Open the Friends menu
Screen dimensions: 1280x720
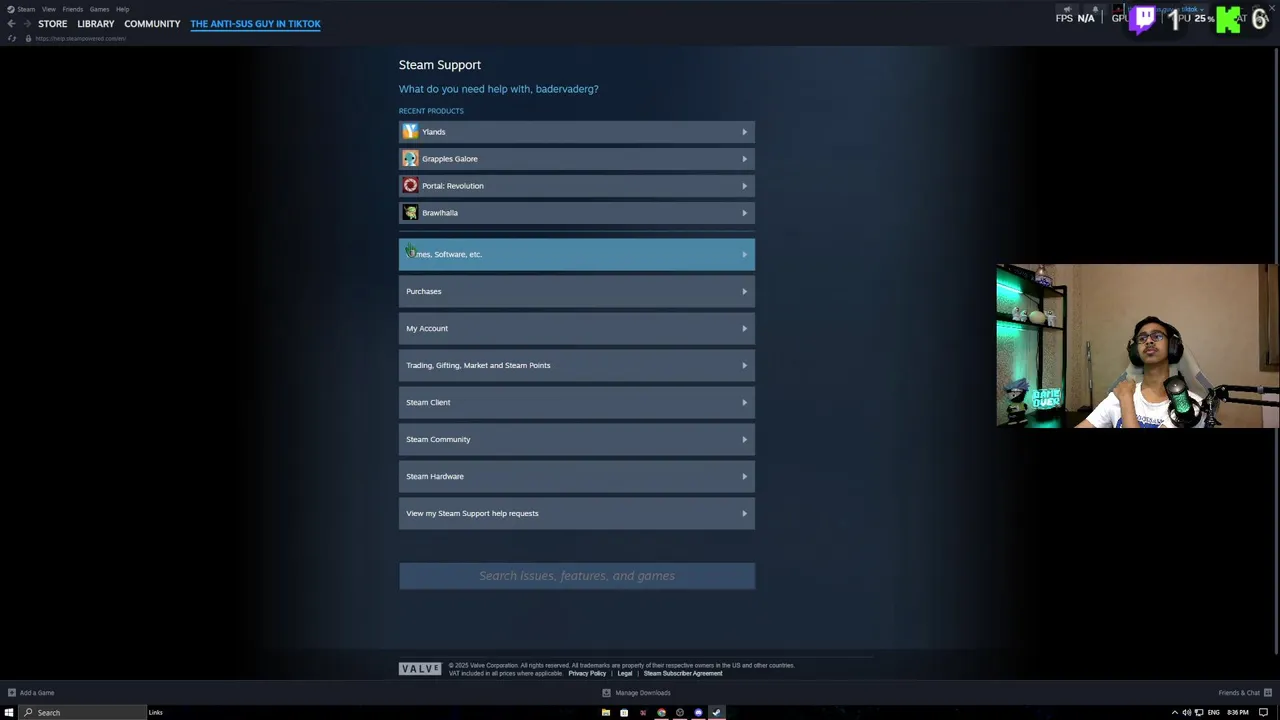tap(73, 9)
